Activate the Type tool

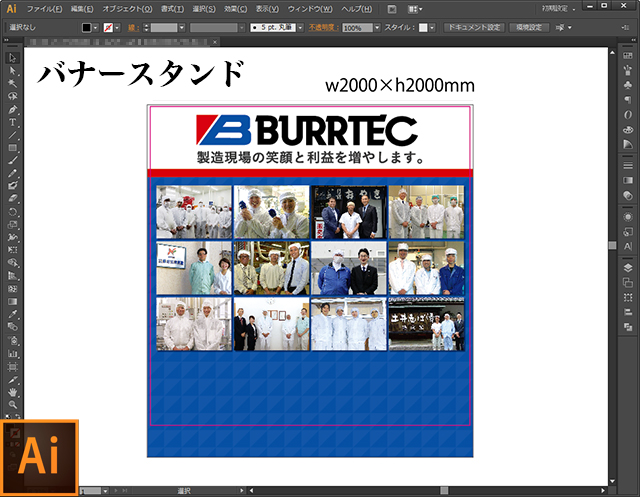click(12, 122)
